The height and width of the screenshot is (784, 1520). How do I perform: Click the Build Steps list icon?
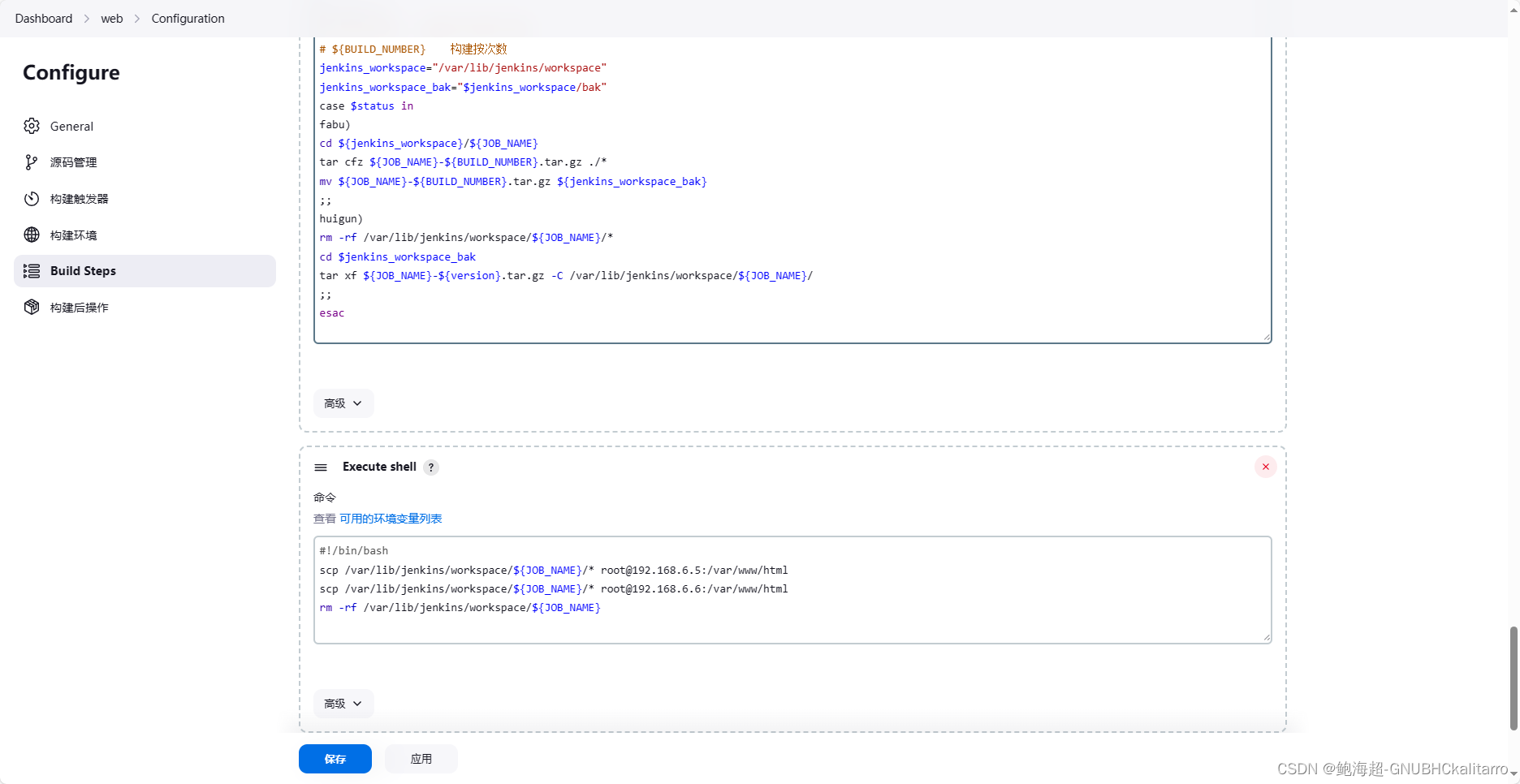(32, 271)
